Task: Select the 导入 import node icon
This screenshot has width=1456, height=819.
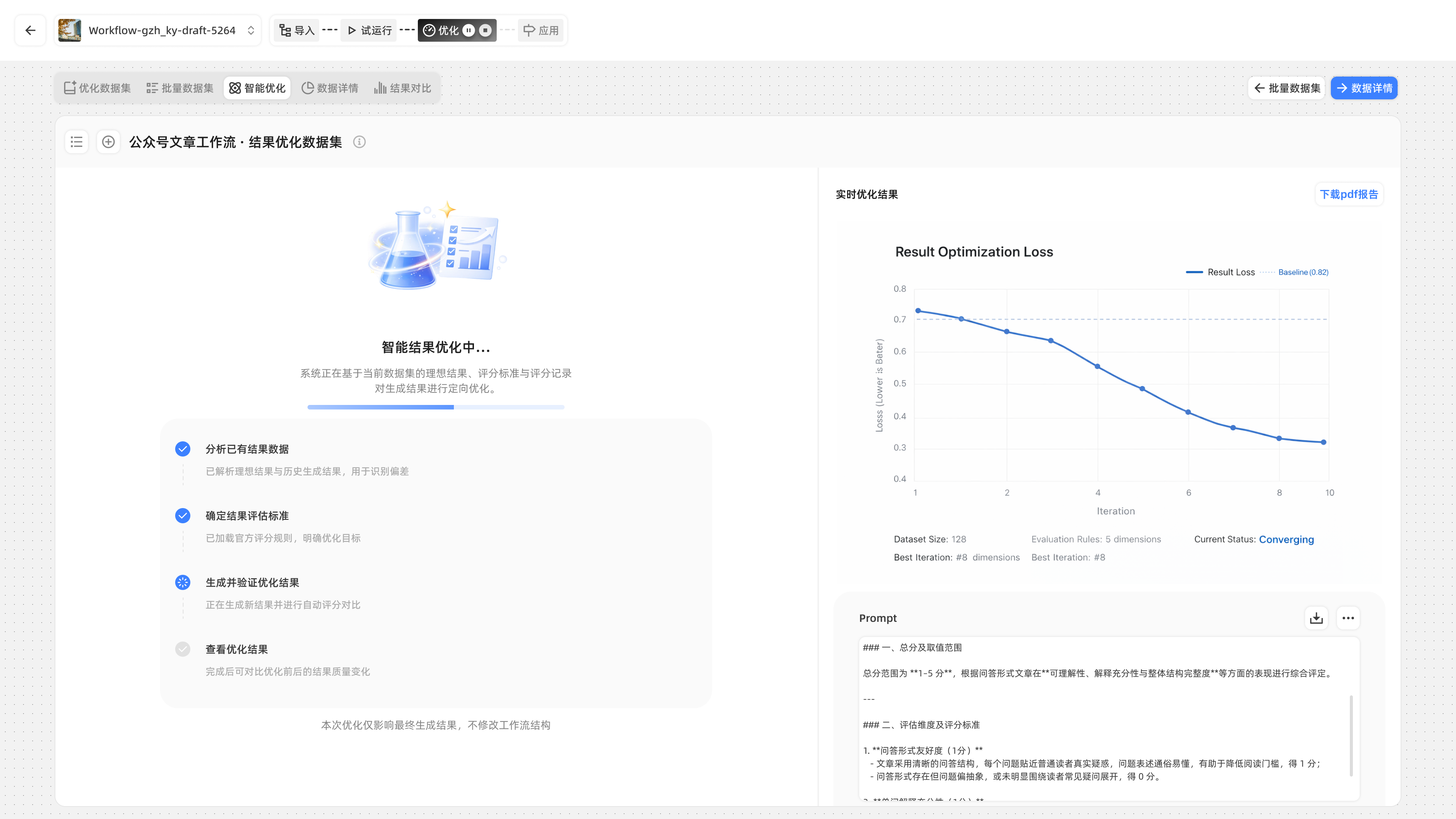Action: (x=286, y=30)
